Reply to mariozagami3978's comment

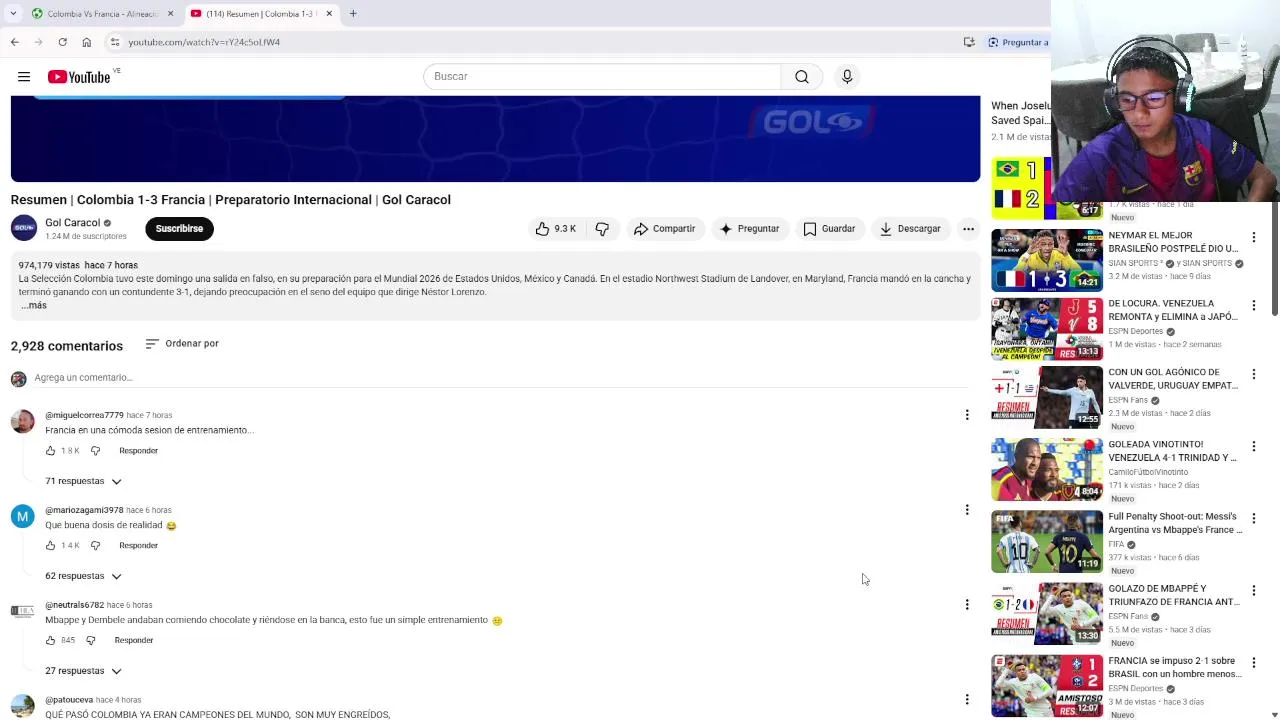[x=138, y=546]
